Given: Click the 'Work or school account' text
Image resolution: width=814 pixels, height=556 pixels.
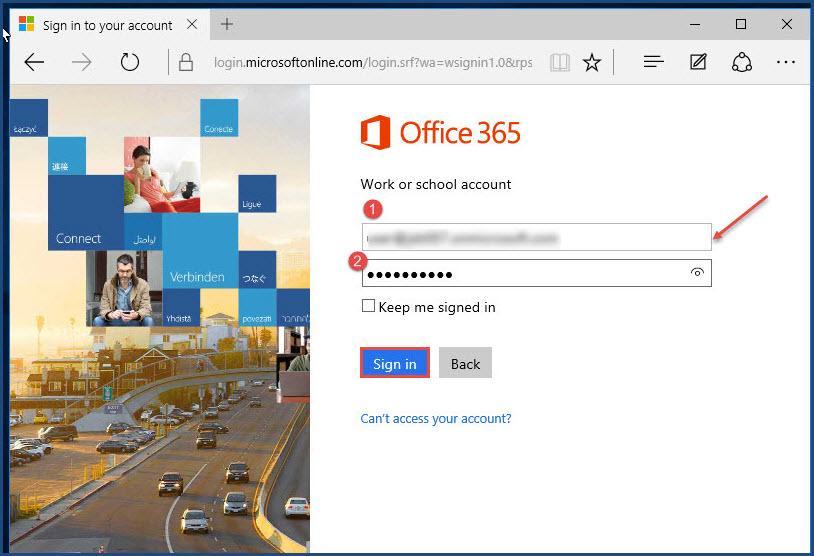Looking at the screenshot, I should click(436, 184).
